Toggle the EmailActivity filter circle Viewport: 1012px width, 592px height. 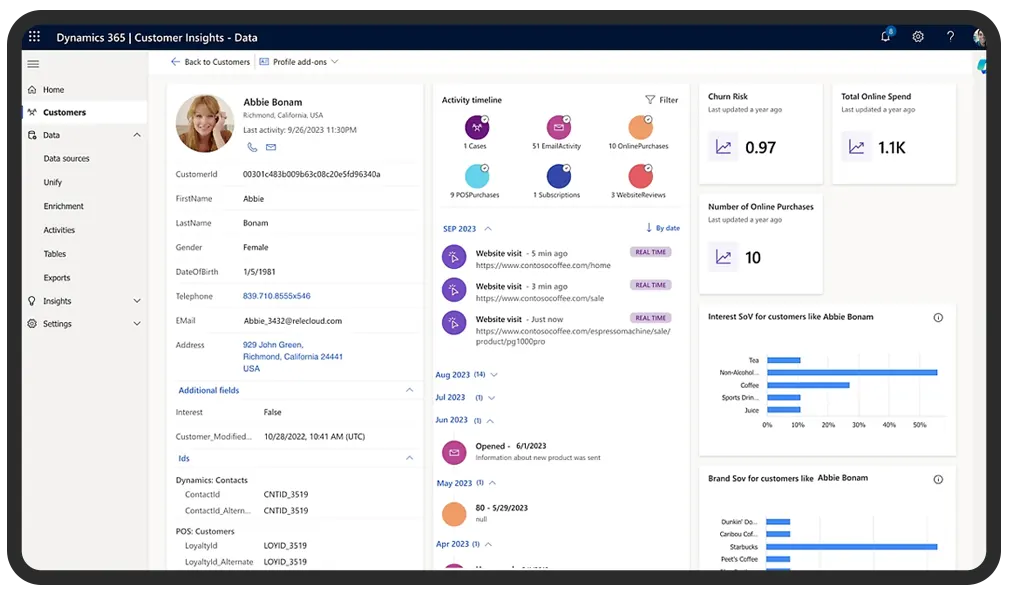558,127
